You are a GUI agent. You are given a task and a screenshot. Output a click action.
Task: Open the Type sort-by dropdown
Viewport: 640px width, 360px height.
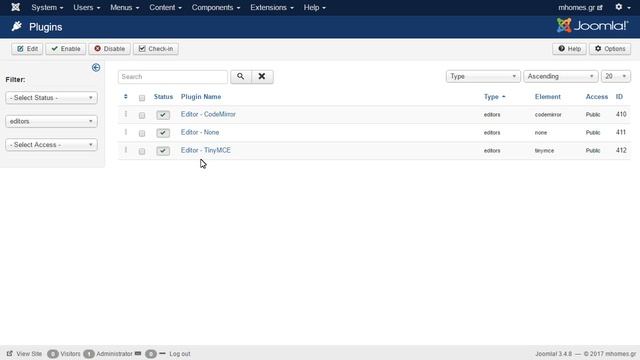coord(483,76)
